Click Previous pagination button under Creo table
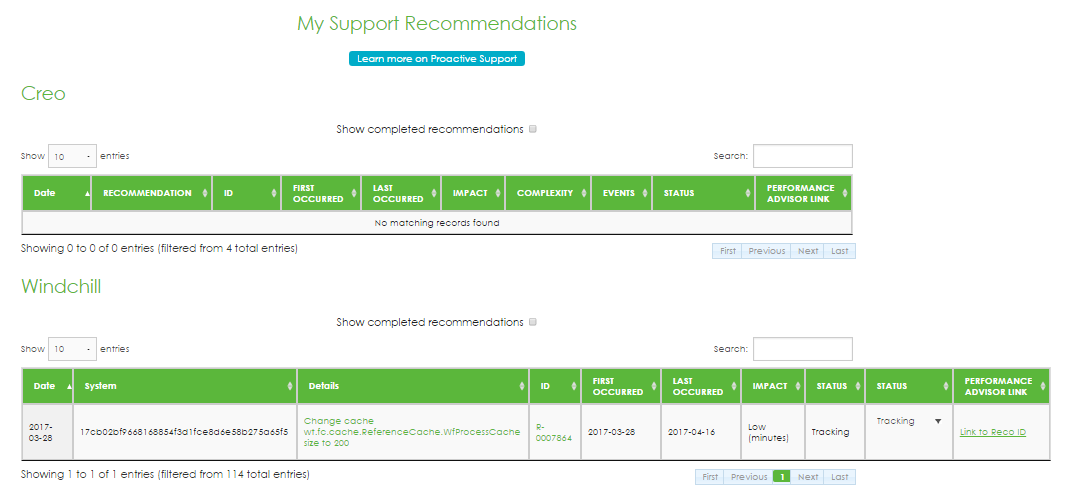The height and width of the screenshot is (489, 1066). click(x=766, y=251)
